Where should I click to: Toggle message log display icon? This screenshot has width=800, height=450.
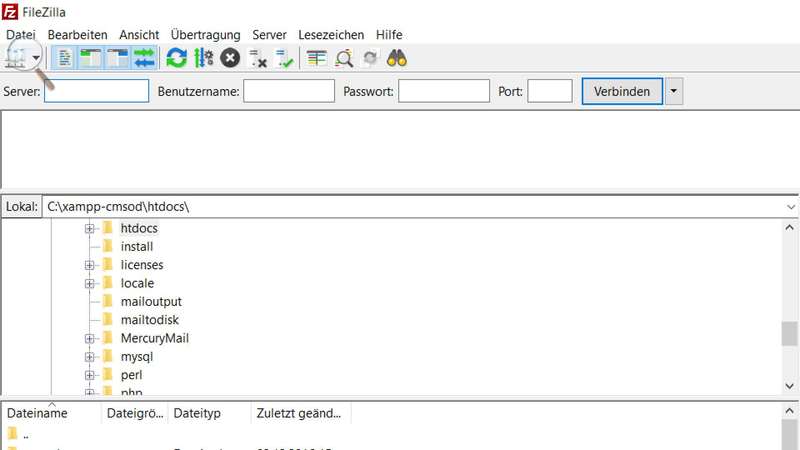point(65,58)
